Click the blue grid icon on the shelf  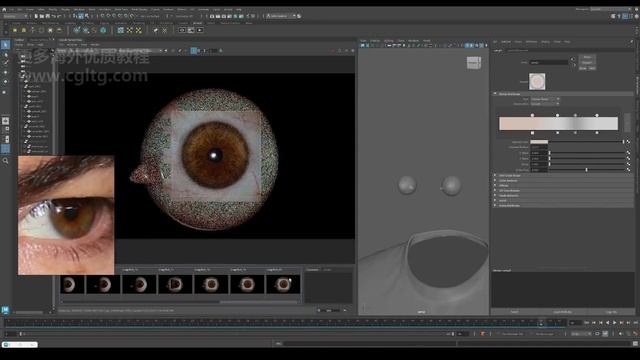[120, 30]
